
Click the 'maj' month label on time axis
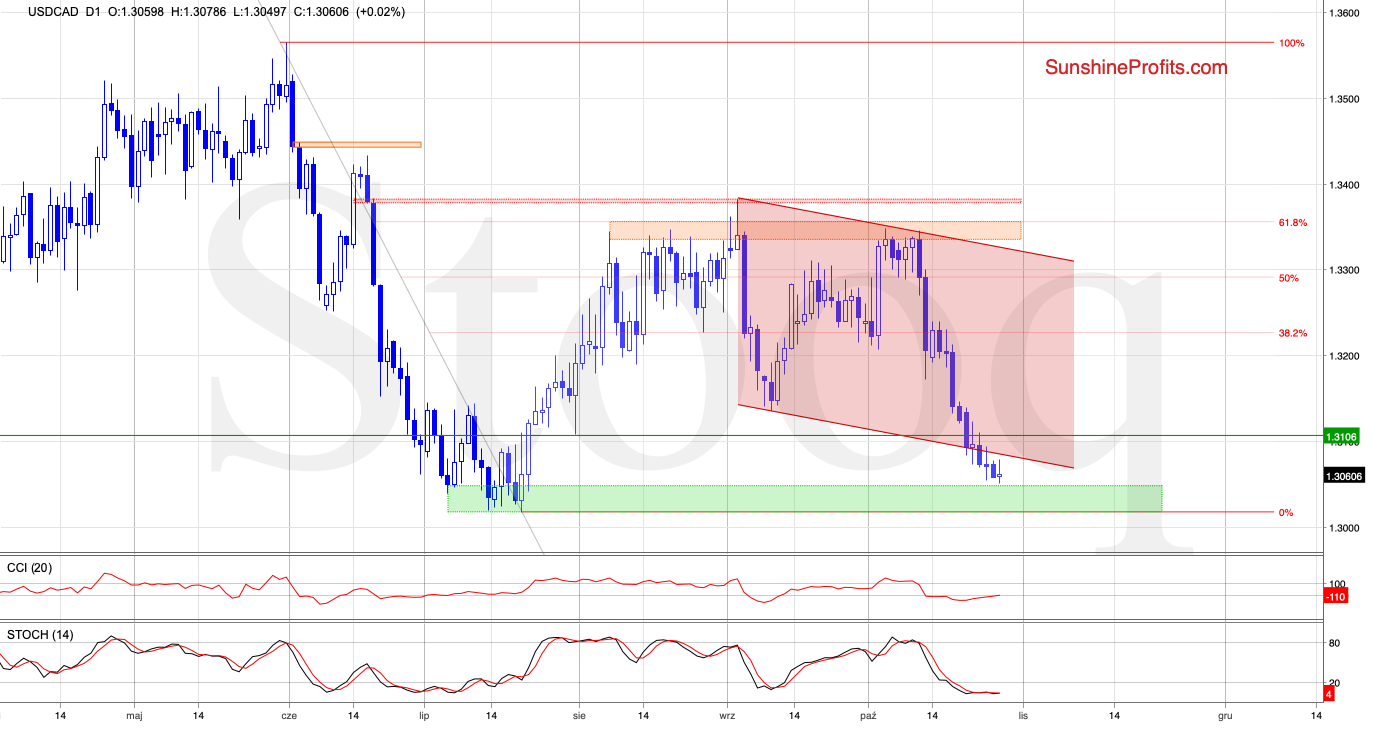[134, 716]
